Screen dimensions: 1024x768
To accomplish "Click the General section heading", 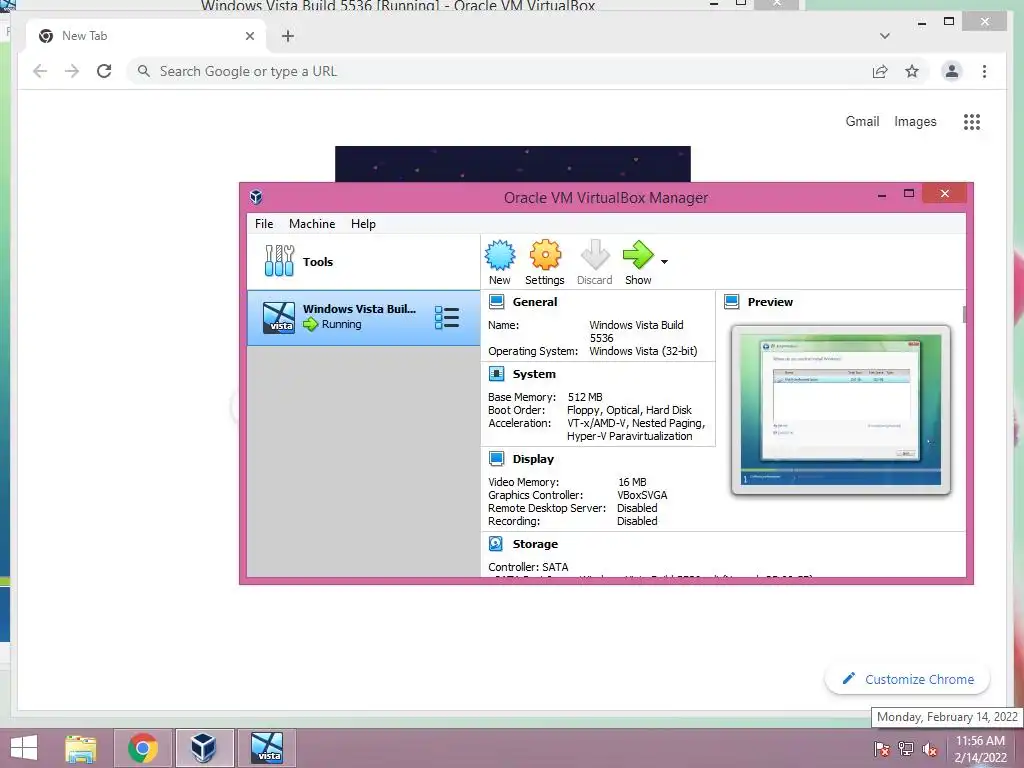I will (535, 302).
